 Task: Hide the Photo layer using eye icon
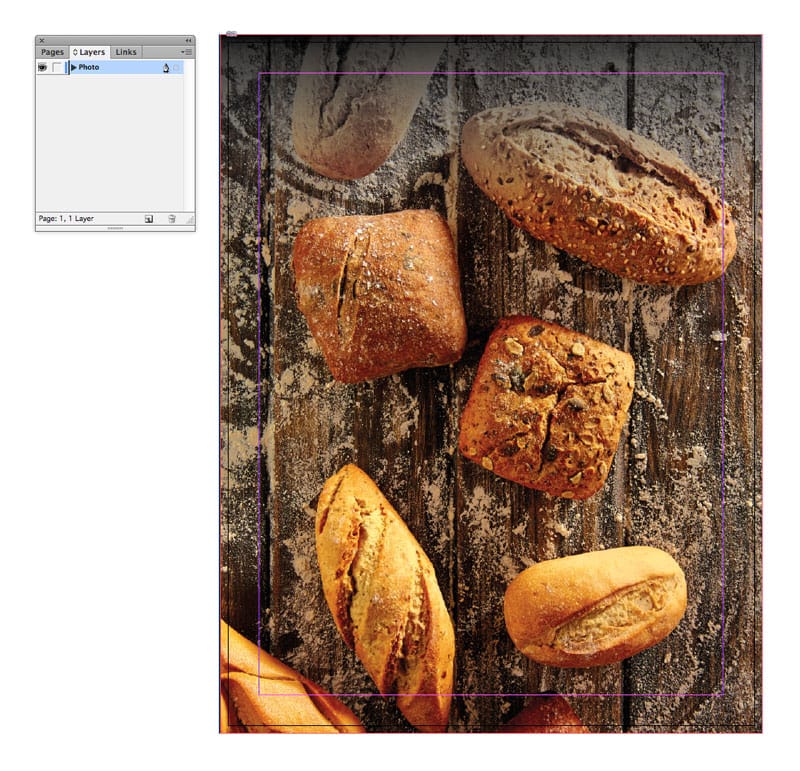click(43, 67)
